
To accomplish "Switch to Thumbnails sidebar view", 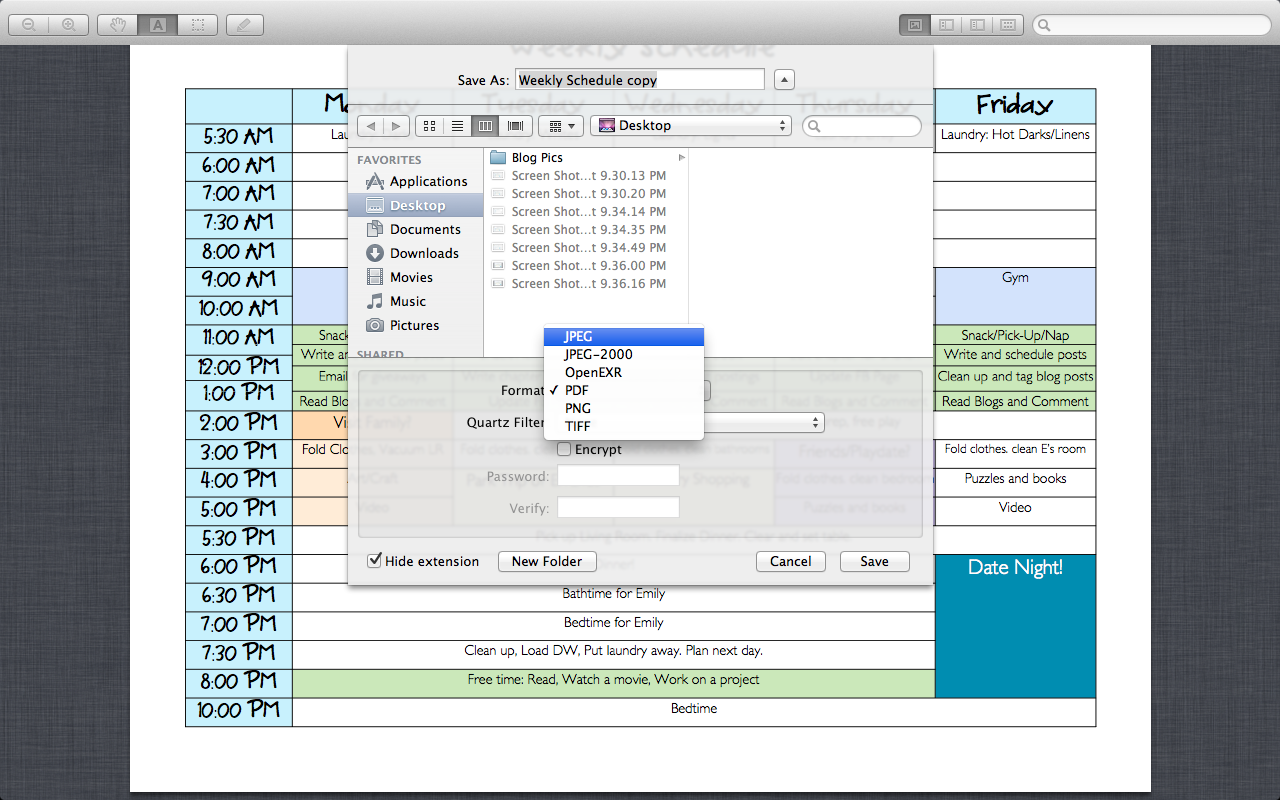I will click(946, 24).
